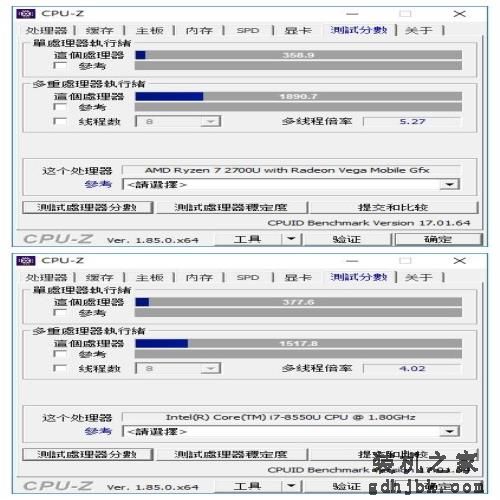Image resolution: width=500 pixels, height=500 pixels.
Task: Minimize the top CPU-Z window
Action: pos(352,14)
